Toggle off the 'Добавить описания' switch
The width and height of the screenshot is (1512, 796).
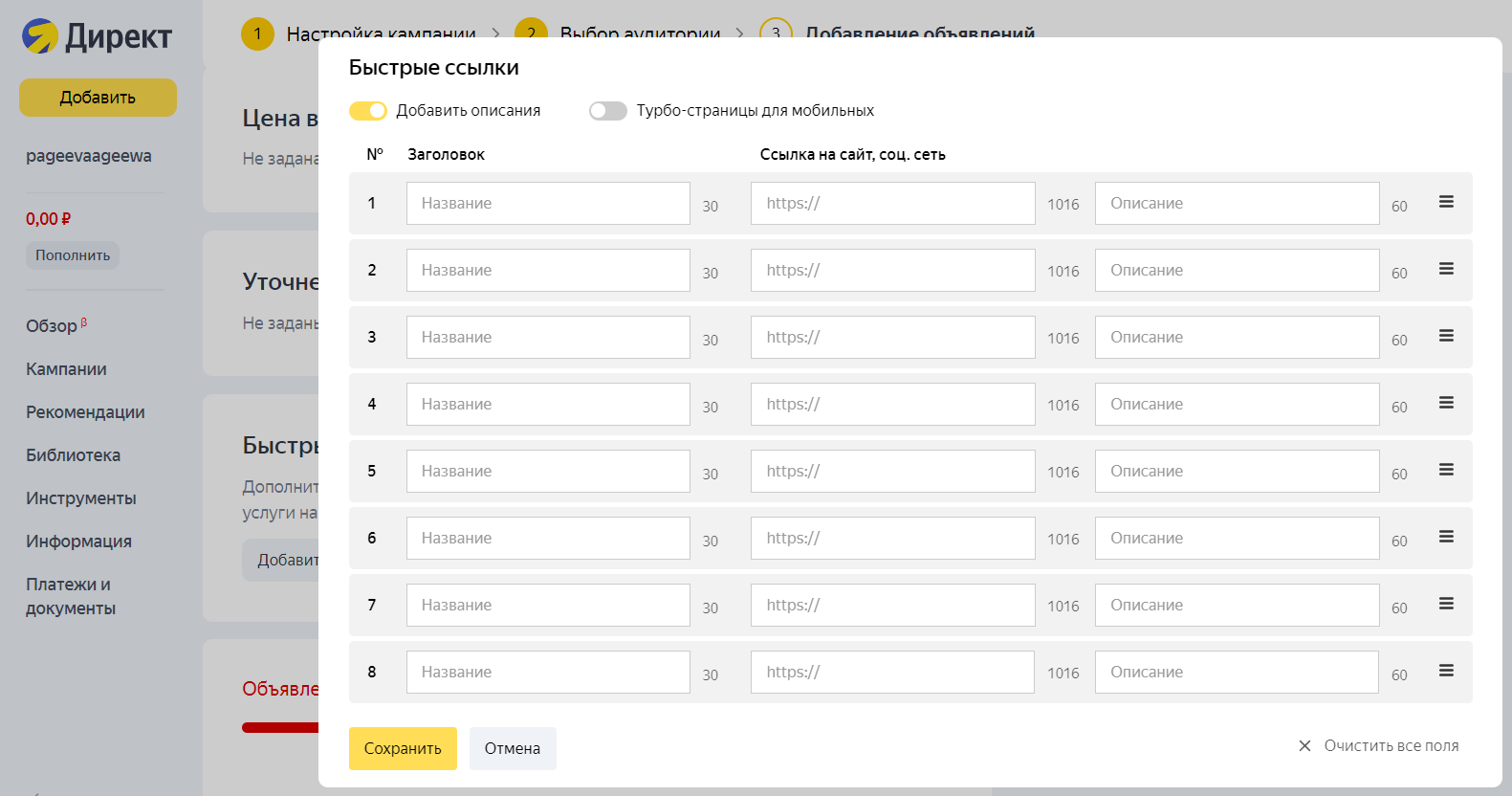pyautogui.click(x=368, y=111)
